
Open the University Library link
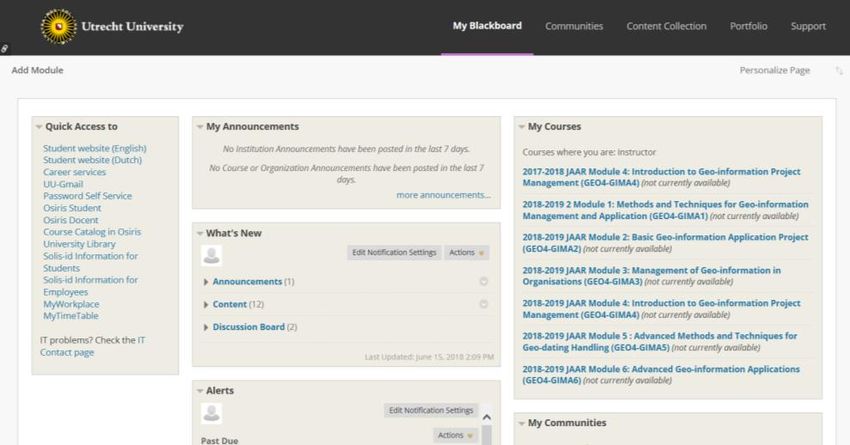(79, 244)
